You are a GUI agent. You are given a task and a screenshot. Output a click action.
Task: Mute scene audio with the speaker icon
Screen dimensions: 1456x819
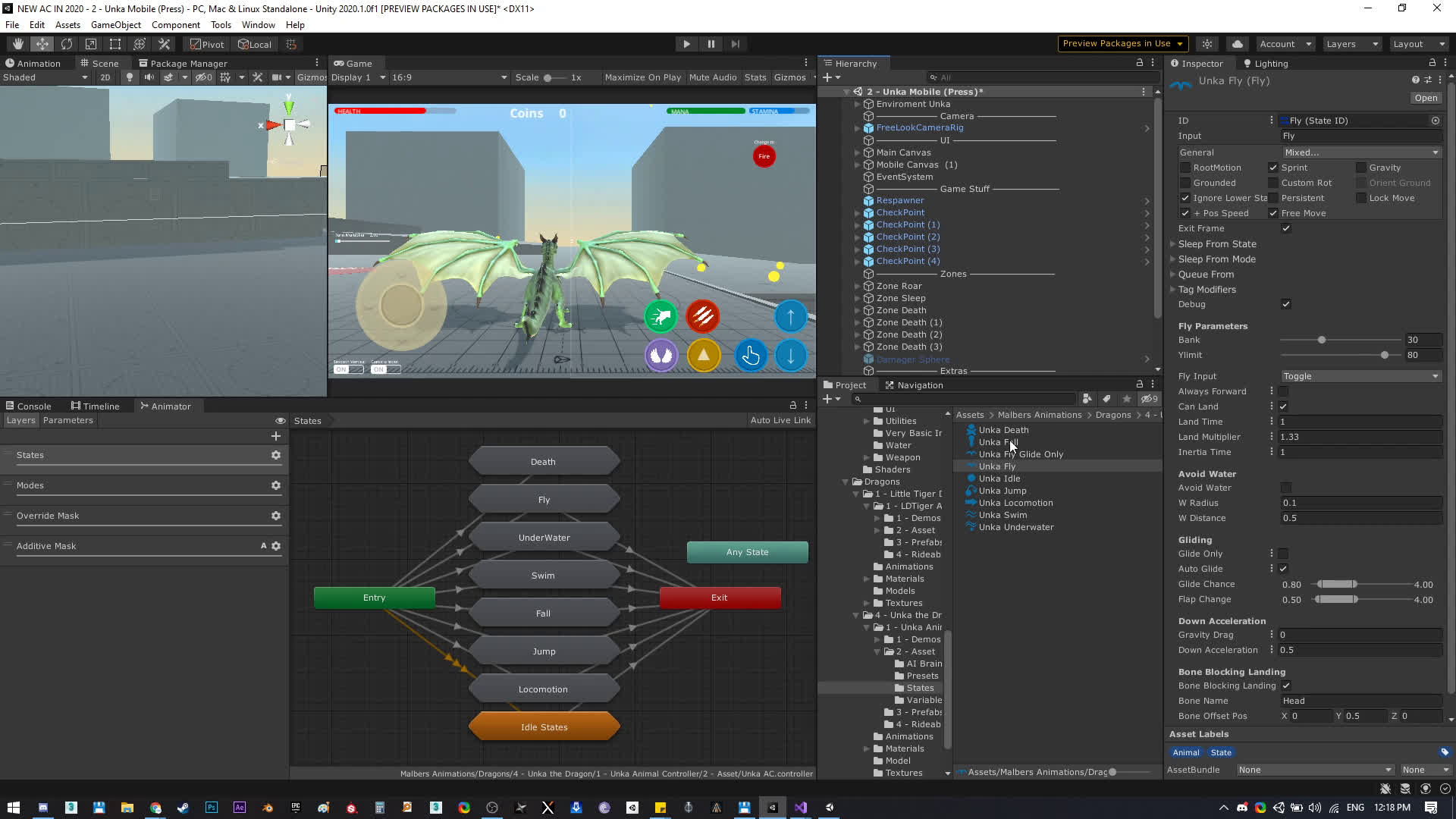click(x=149, y=77)
